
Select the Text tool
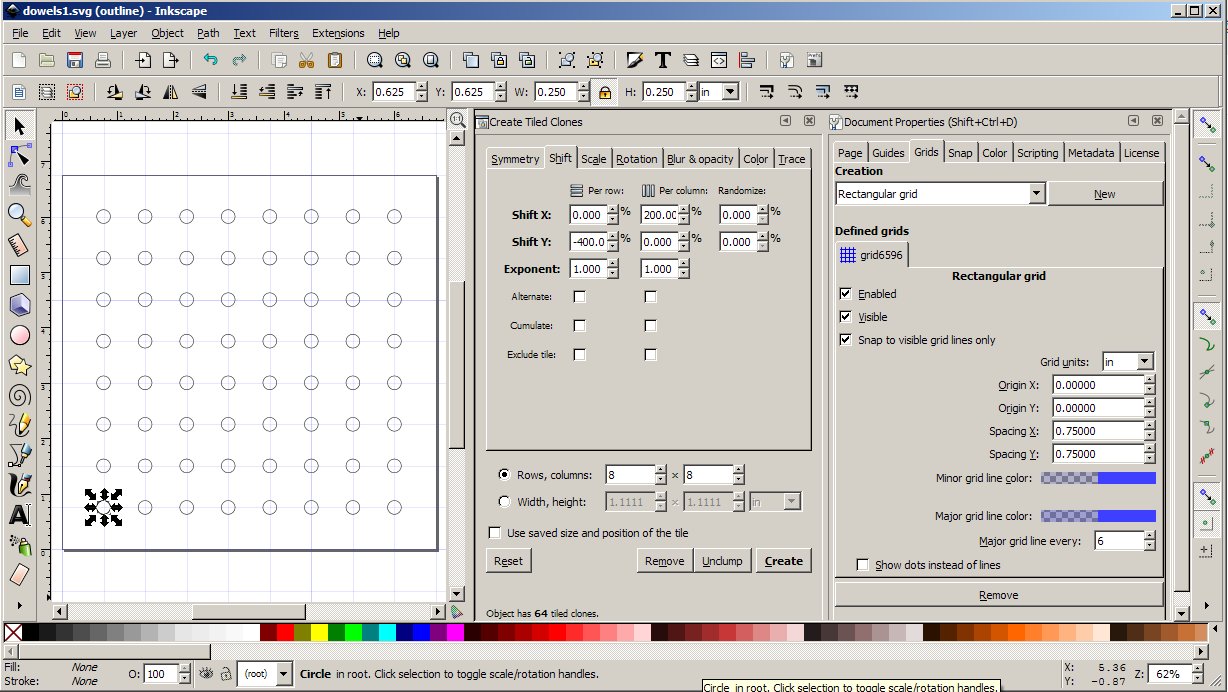[19, 515]
